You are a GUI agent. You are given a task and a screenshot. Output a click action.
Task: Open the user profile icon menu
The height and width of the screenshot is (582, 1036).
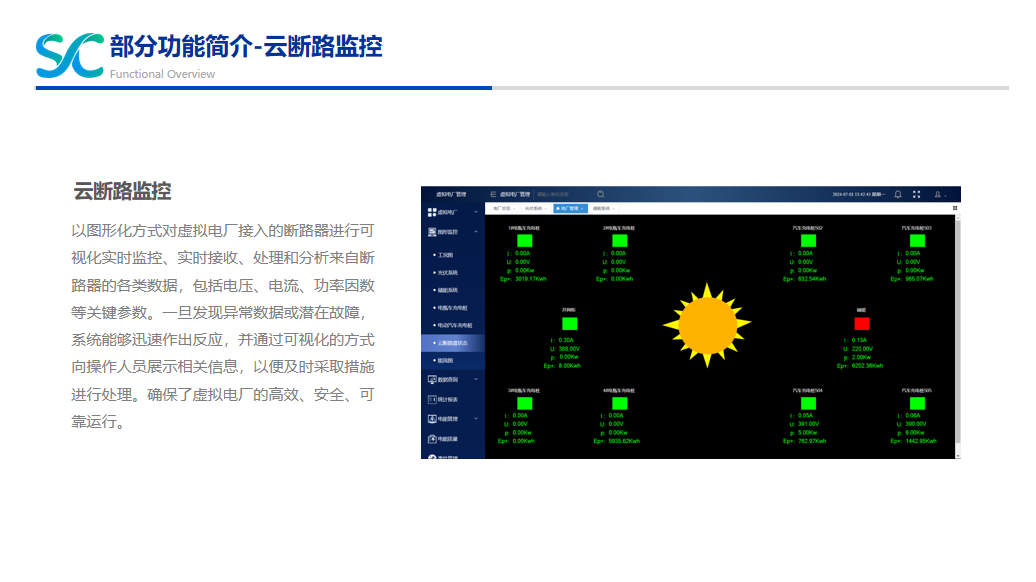pyautogui.click(x=938, y=194)
